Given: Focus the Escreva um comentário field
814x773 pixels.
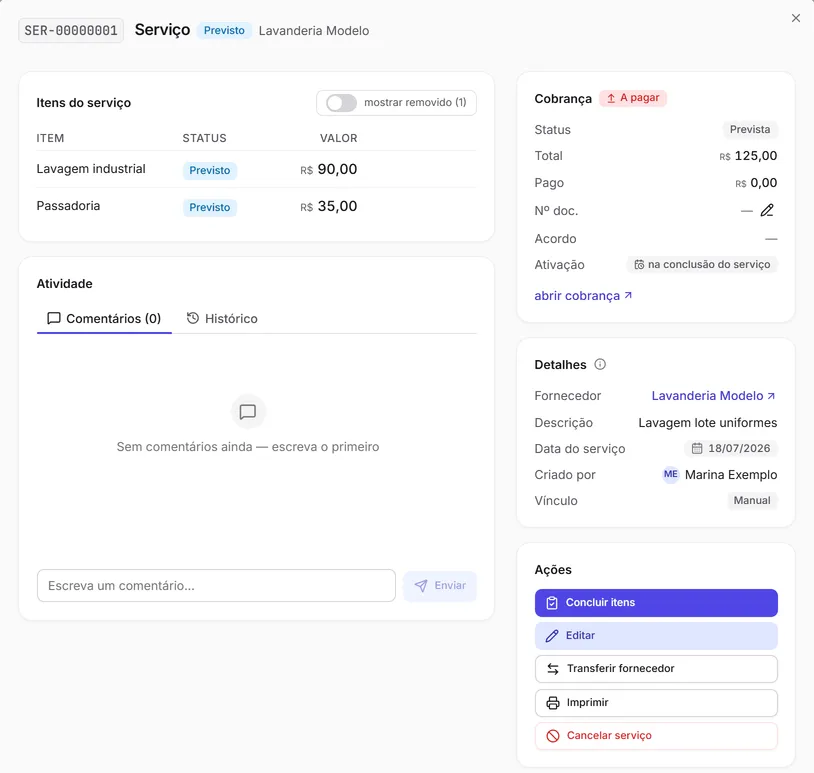Looking at the screenshot, I should click(x=216, y=586).
